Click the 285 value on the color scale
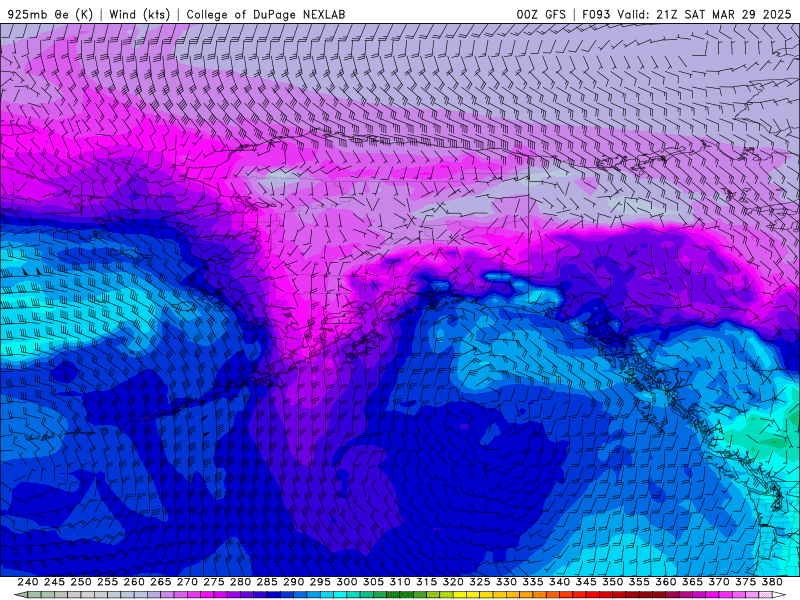 tap(267, 582)
